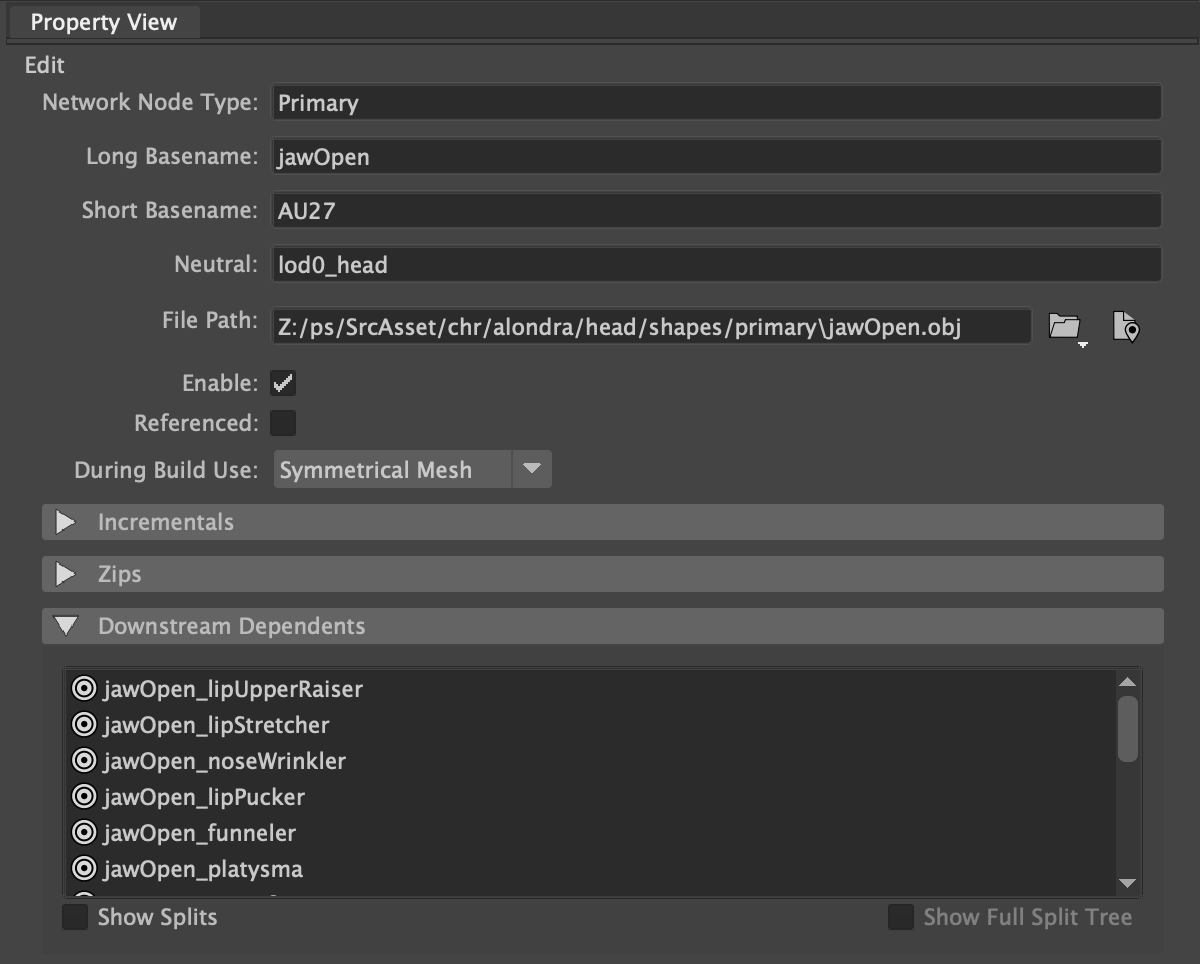Uncheck the Enable checkbox
The height and width of the screenshot is (964, 1200).
coord(283,383)
